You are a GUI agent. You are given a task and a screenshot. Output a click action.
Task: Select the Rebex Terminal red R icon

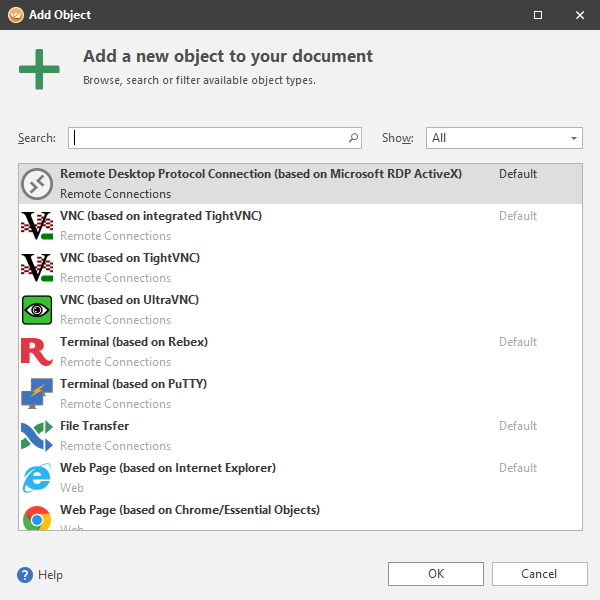(x=37, y=352)
